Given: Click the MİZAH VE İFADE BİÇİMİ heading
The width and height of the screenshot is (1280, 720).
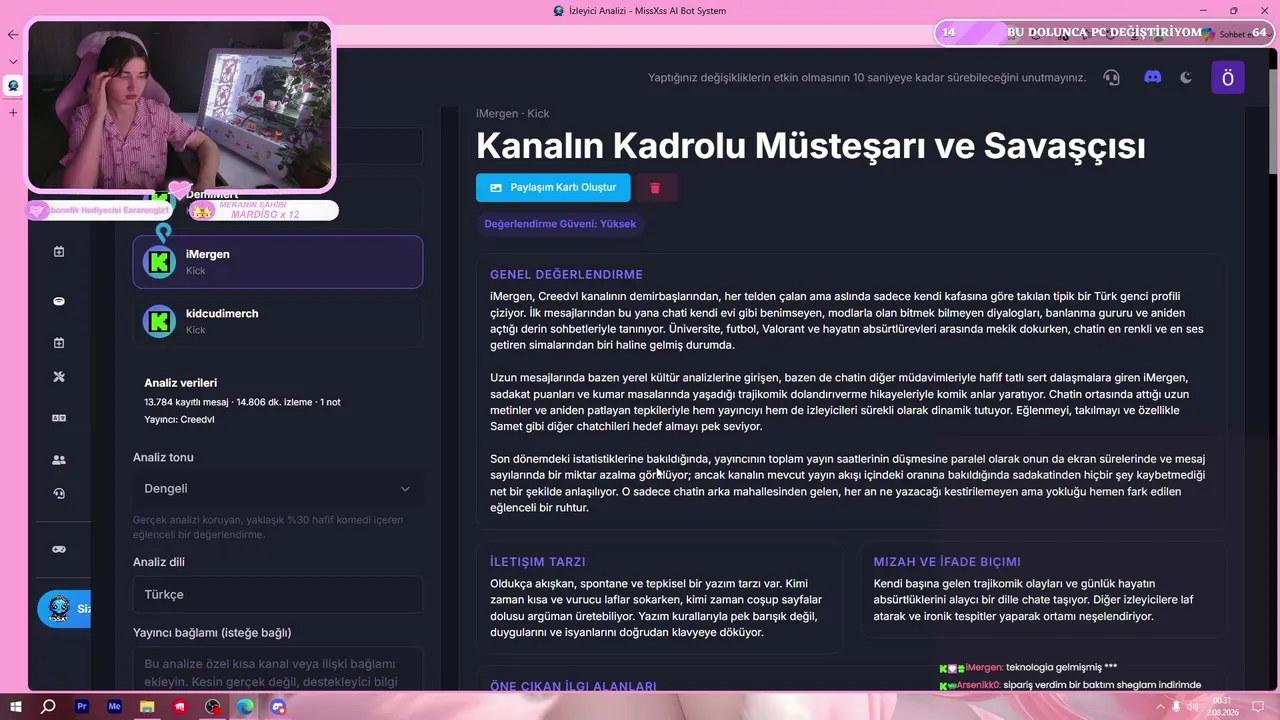Looking at the screenshot, I should (947, 562).
